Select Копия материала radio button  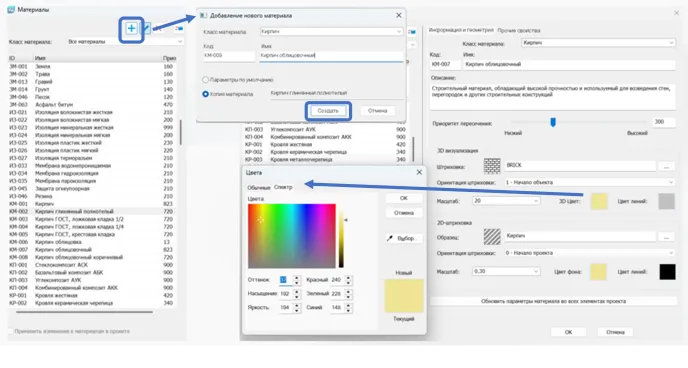(205, 94)
